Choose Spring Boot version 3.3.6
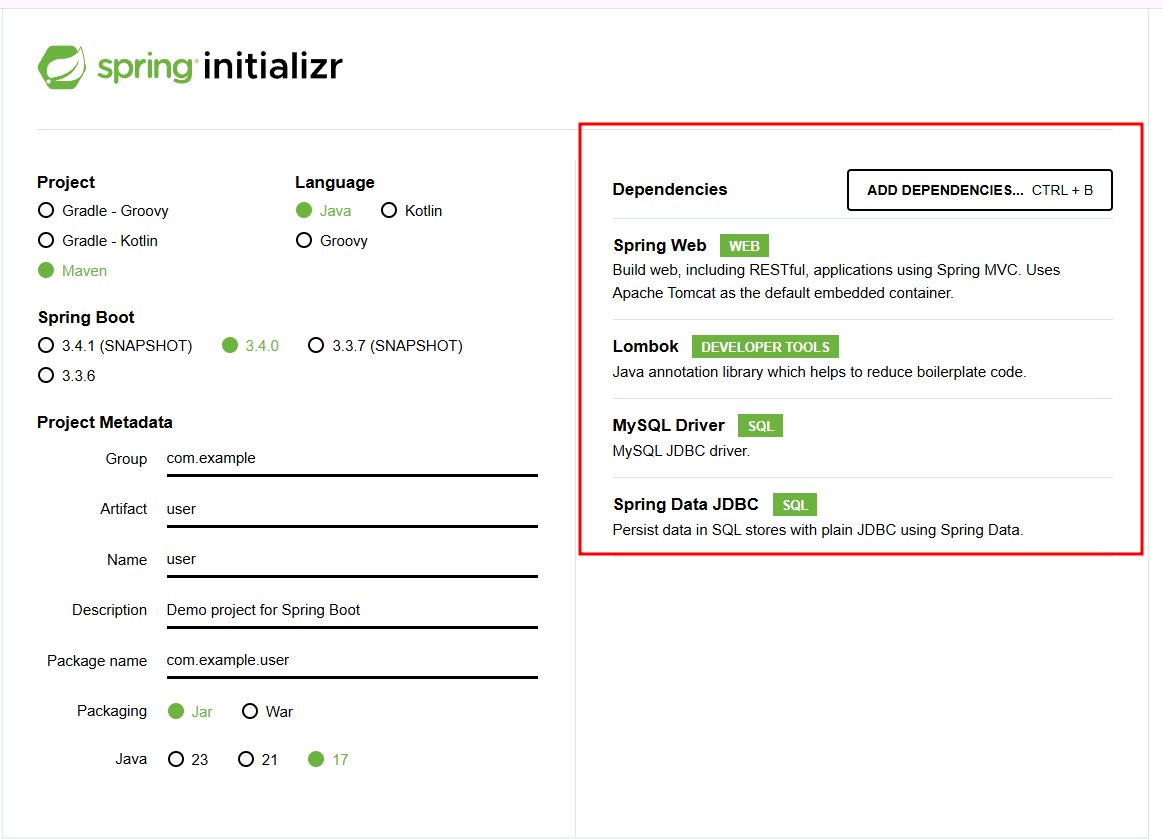This screenshot has height=839, width=1163. pyautogui.click(x=67, y=375)
